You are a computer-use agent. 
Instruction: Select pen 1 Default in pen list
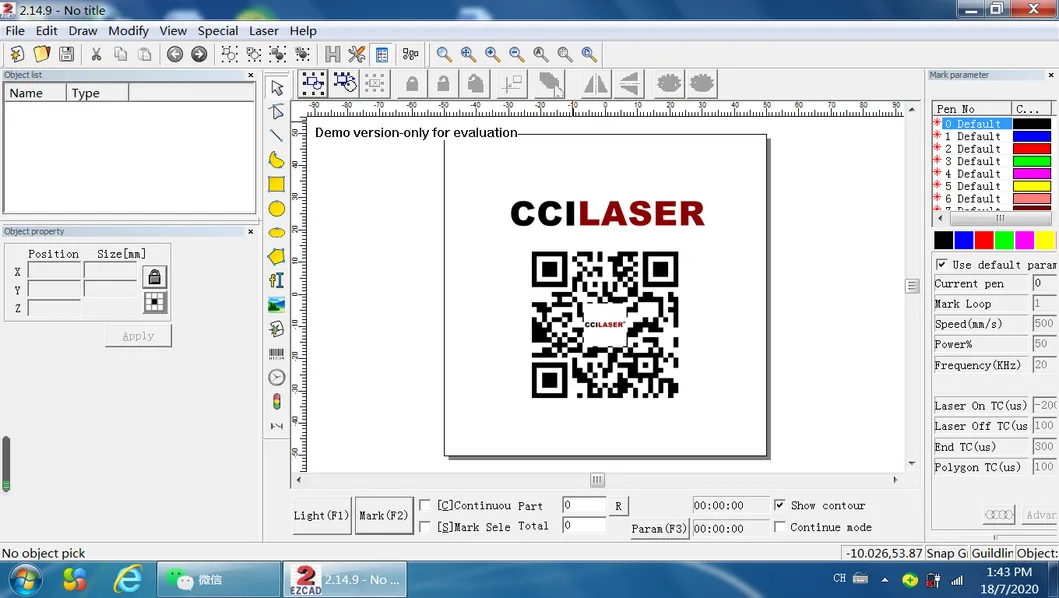pos(970,136)
